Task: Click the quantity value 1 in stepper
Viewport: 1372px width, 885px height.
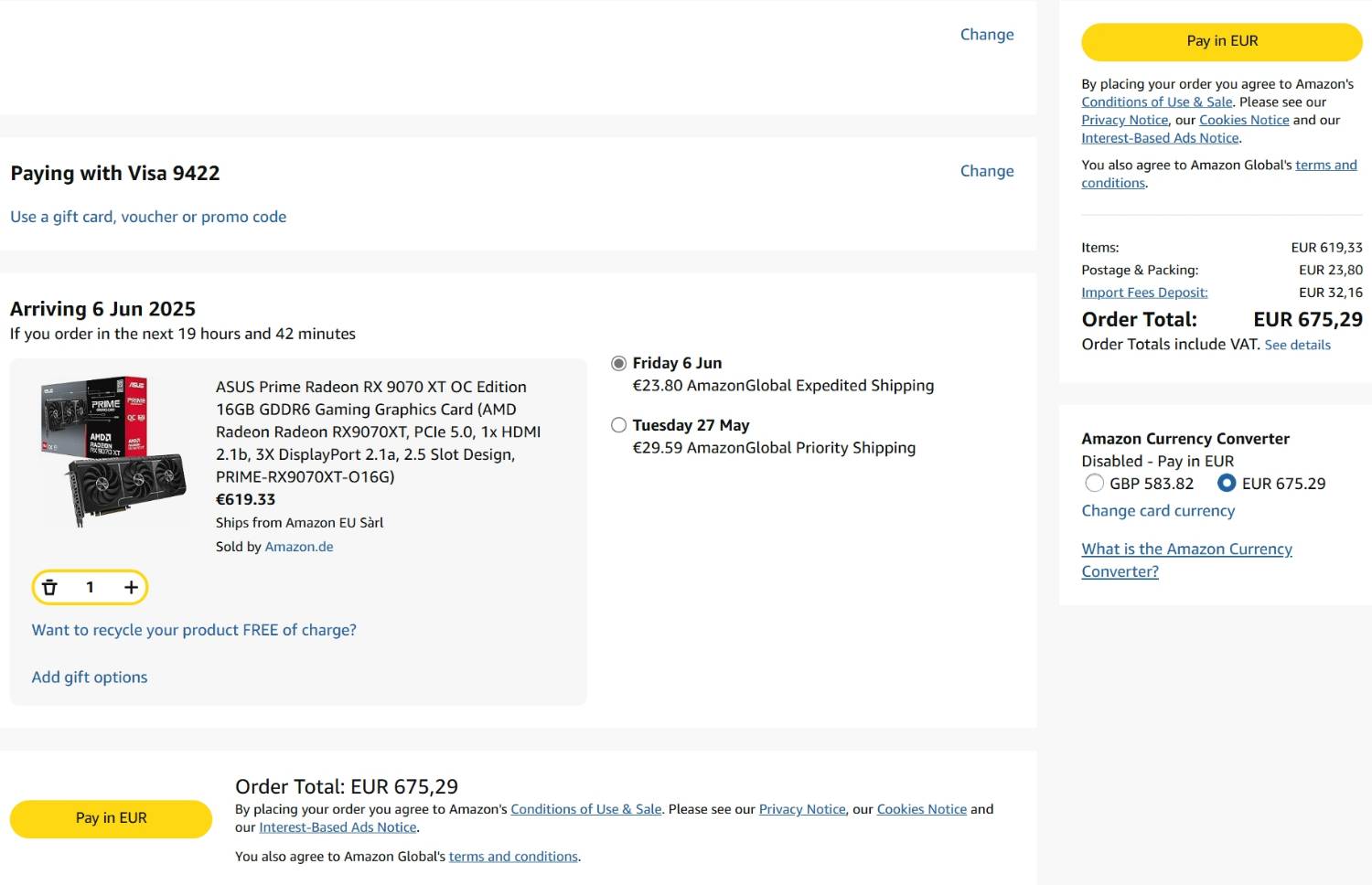Action: (x=90, y=587)
